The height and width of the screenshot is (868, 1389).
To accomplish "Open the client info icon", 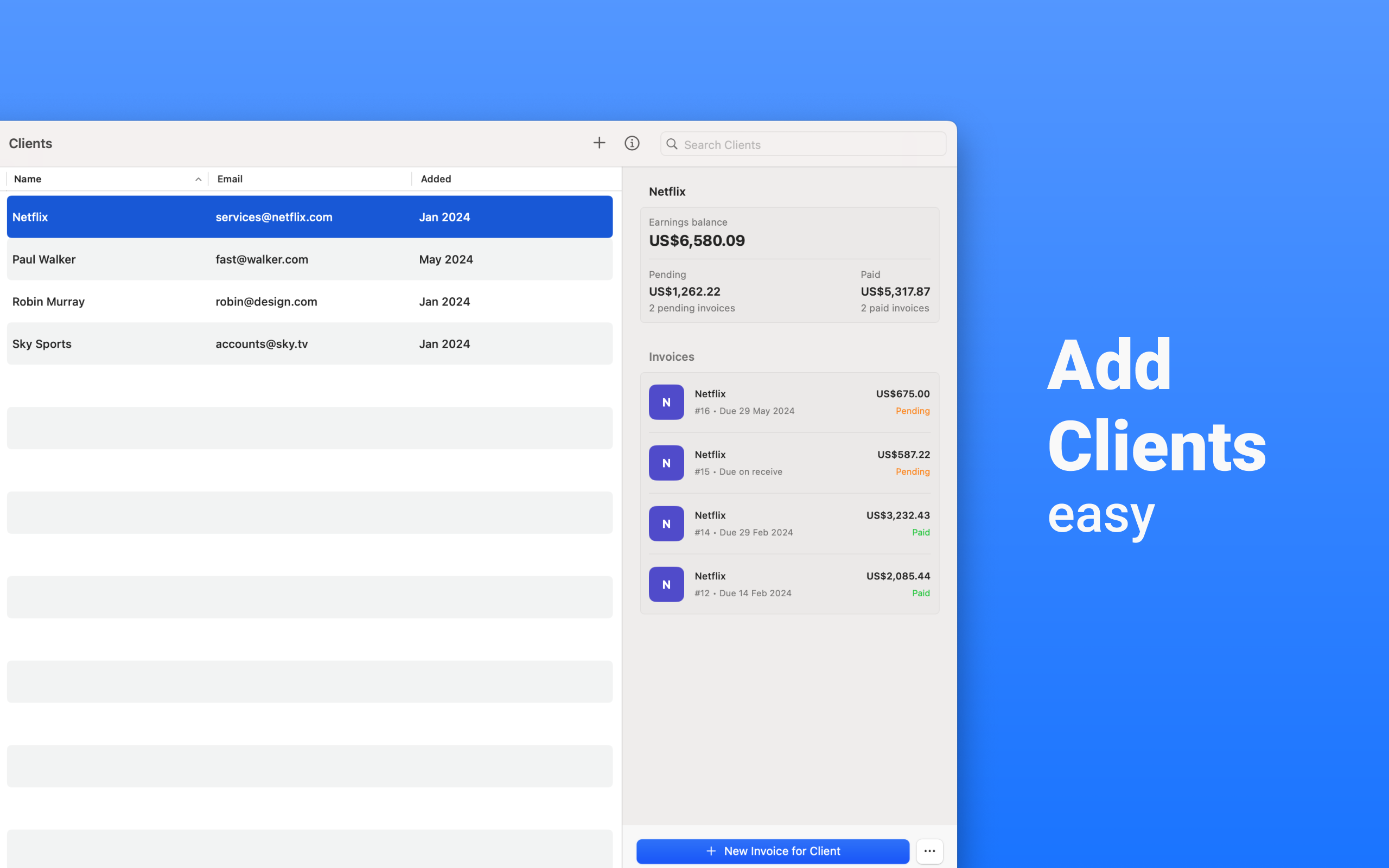I will [x=632, y=143].
